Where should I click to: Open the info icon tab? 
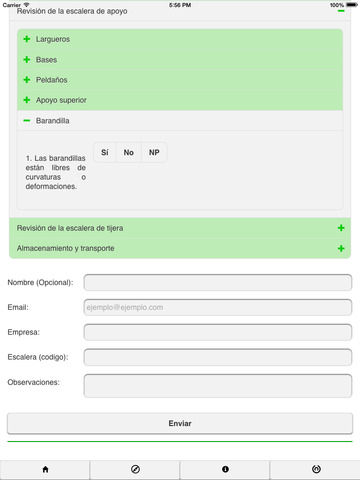(x=225, y=469)
